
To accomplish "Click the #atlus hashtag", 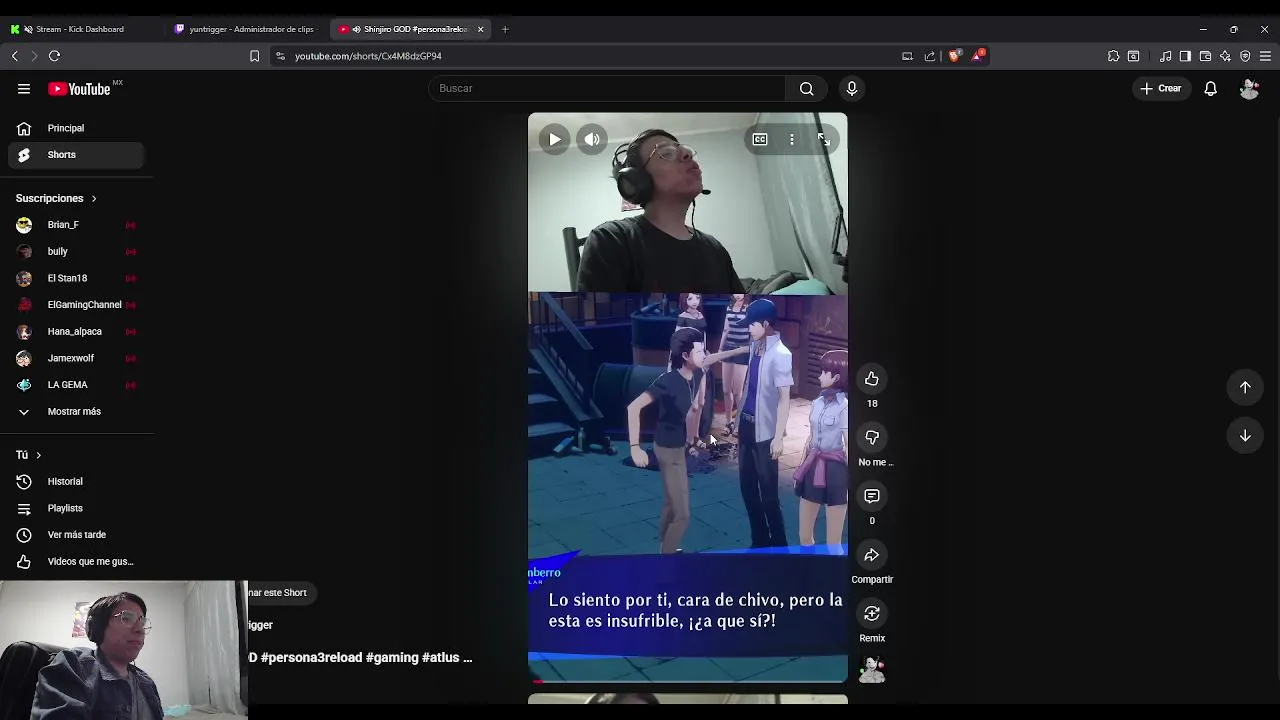I will [x=440, y=657].
